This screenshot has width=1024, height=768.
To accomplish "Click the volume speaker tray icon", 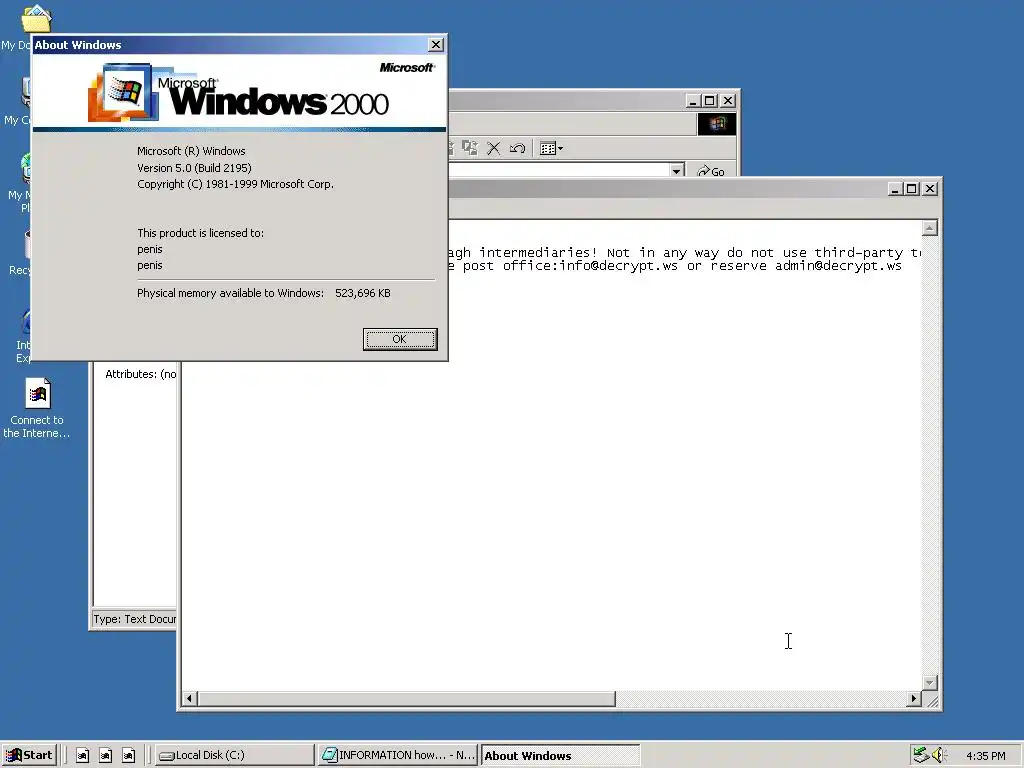I will coord(939,755).
